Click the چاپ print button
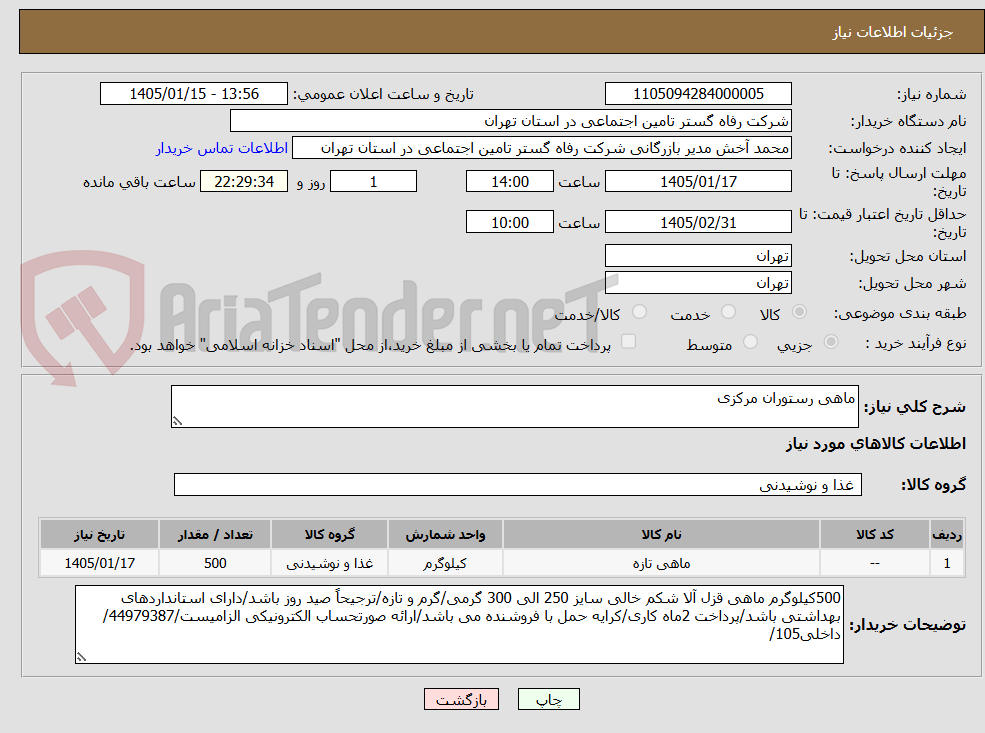985x733 pixels. 548,699
